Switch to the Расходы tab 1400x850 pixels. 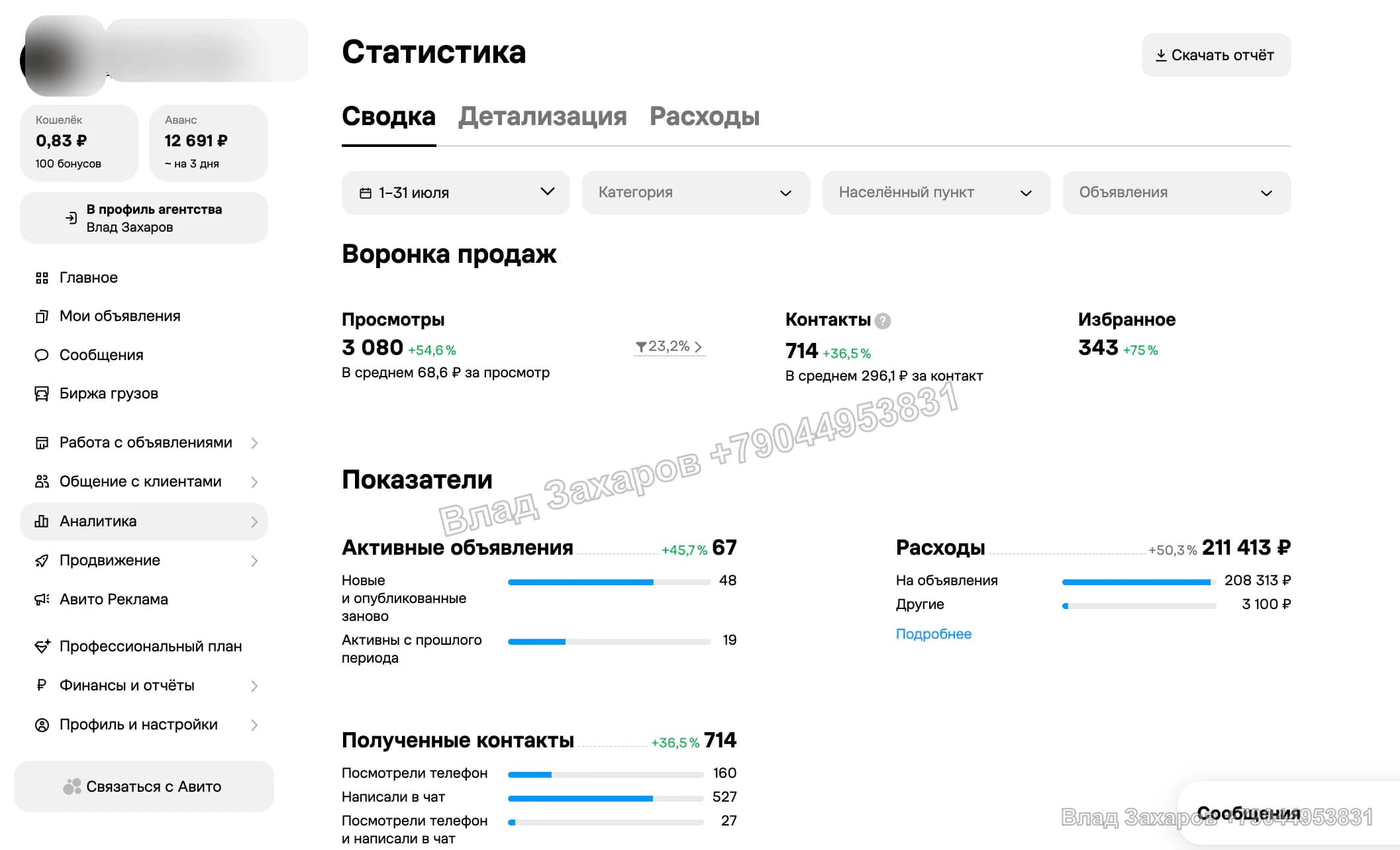pyautogui.click(x=705, y=117)
